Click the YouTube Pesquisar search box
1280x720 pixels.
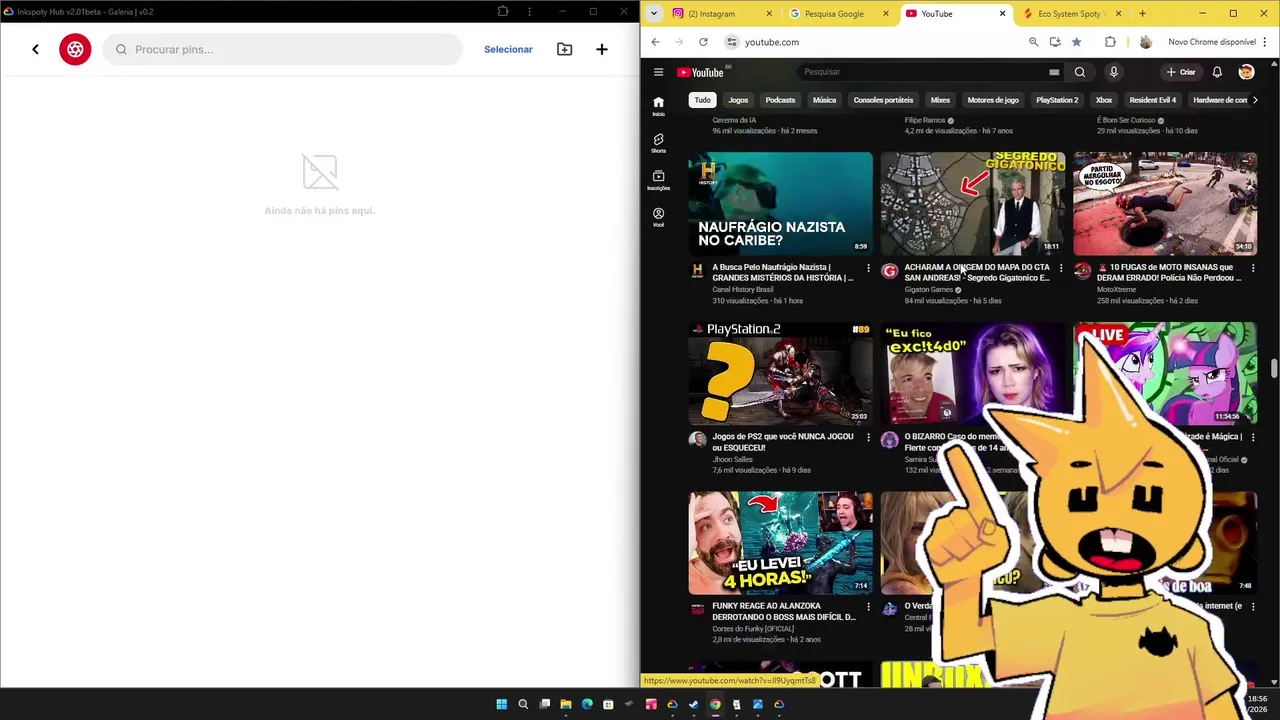coord(922,72)
